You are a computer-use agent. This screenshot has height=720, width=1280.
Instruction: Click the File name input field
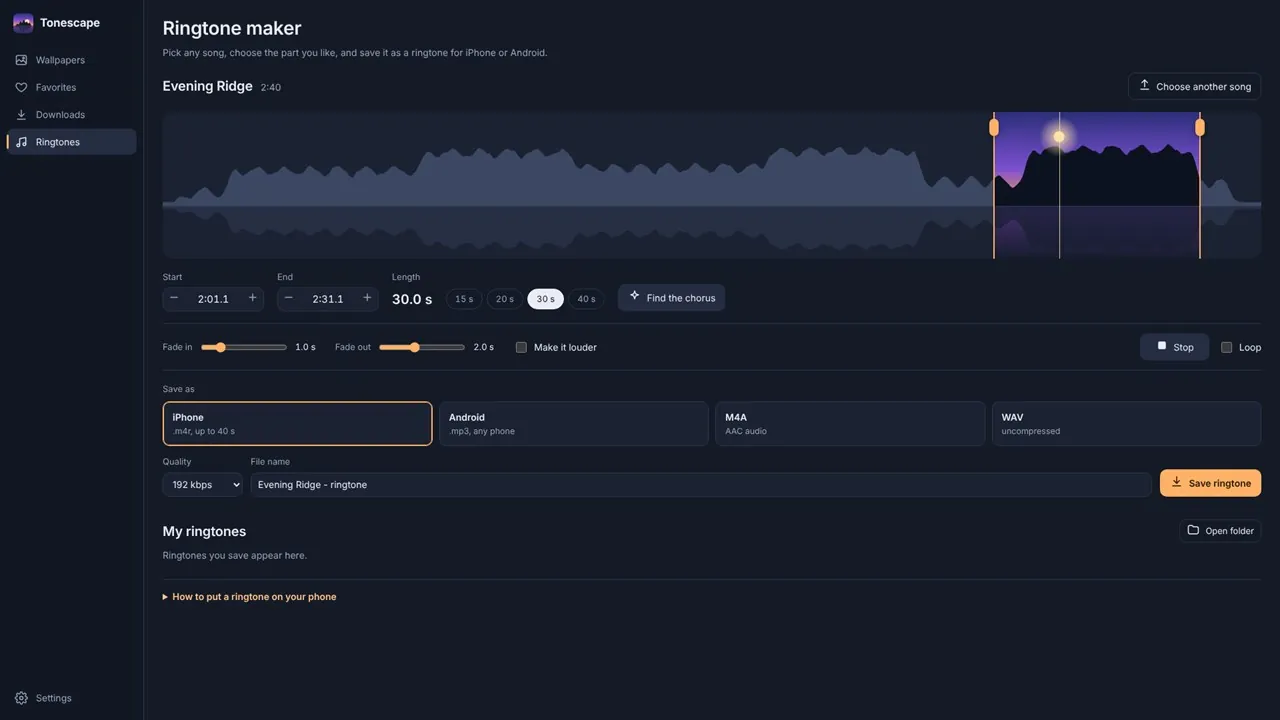pyautogui.click(x=701, y=484)
